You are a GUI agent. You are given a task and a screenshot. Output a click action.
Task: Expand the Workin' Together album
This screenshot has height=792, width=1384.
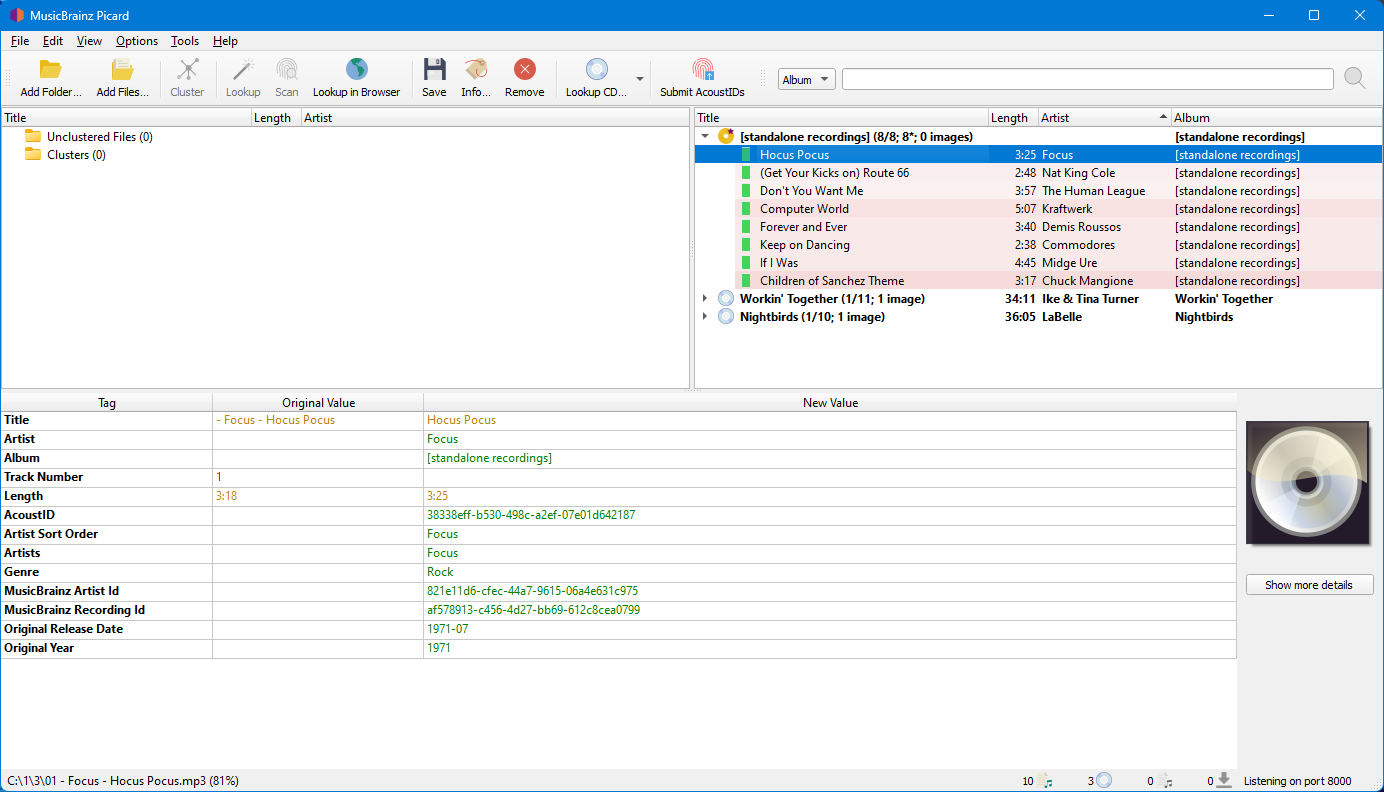tap(705, 299)
